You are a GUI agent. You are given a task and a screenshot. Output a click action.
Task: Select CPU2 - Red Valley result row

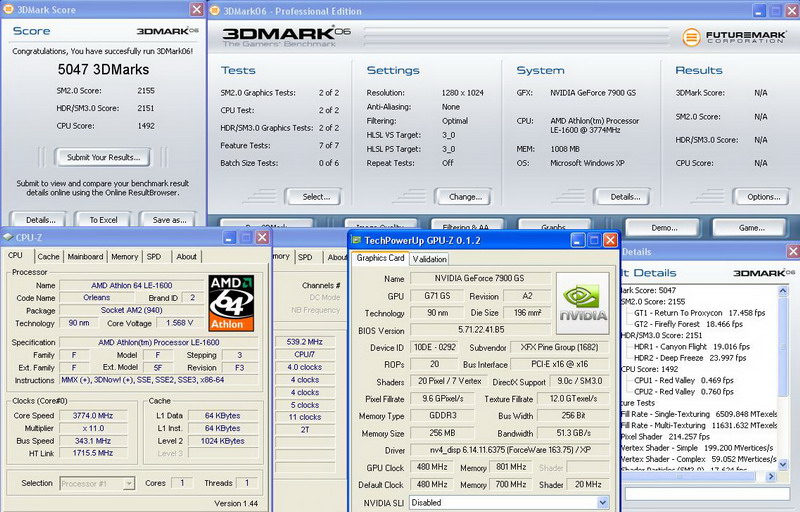tap(684, 391)
